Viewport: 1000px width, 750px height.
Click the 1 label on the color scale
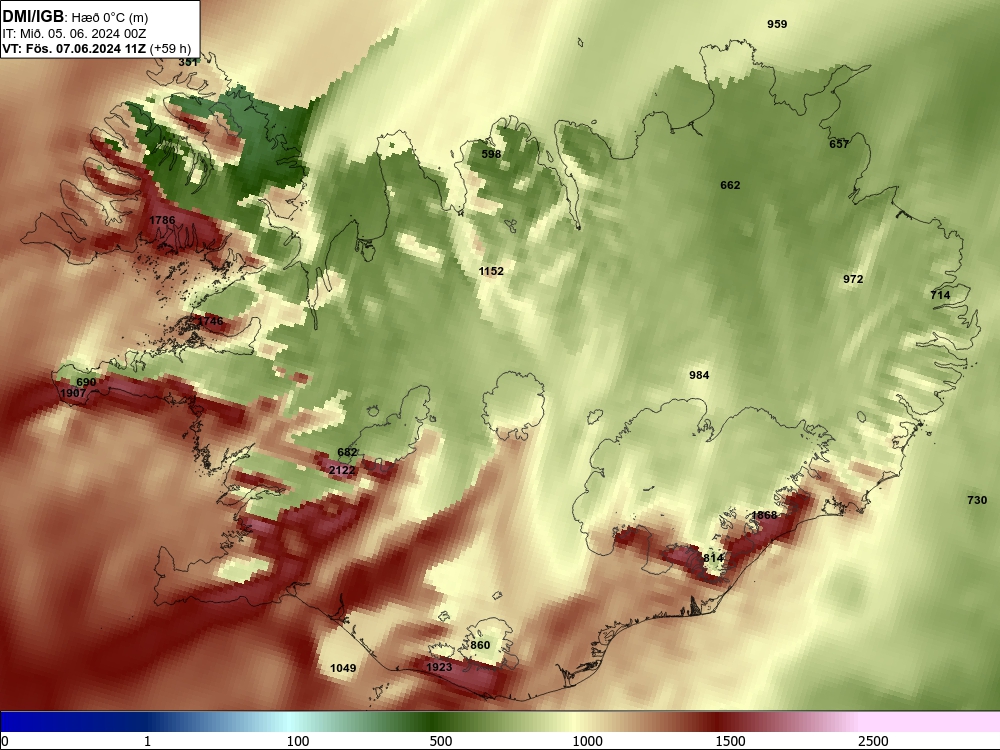pos(147,741)
